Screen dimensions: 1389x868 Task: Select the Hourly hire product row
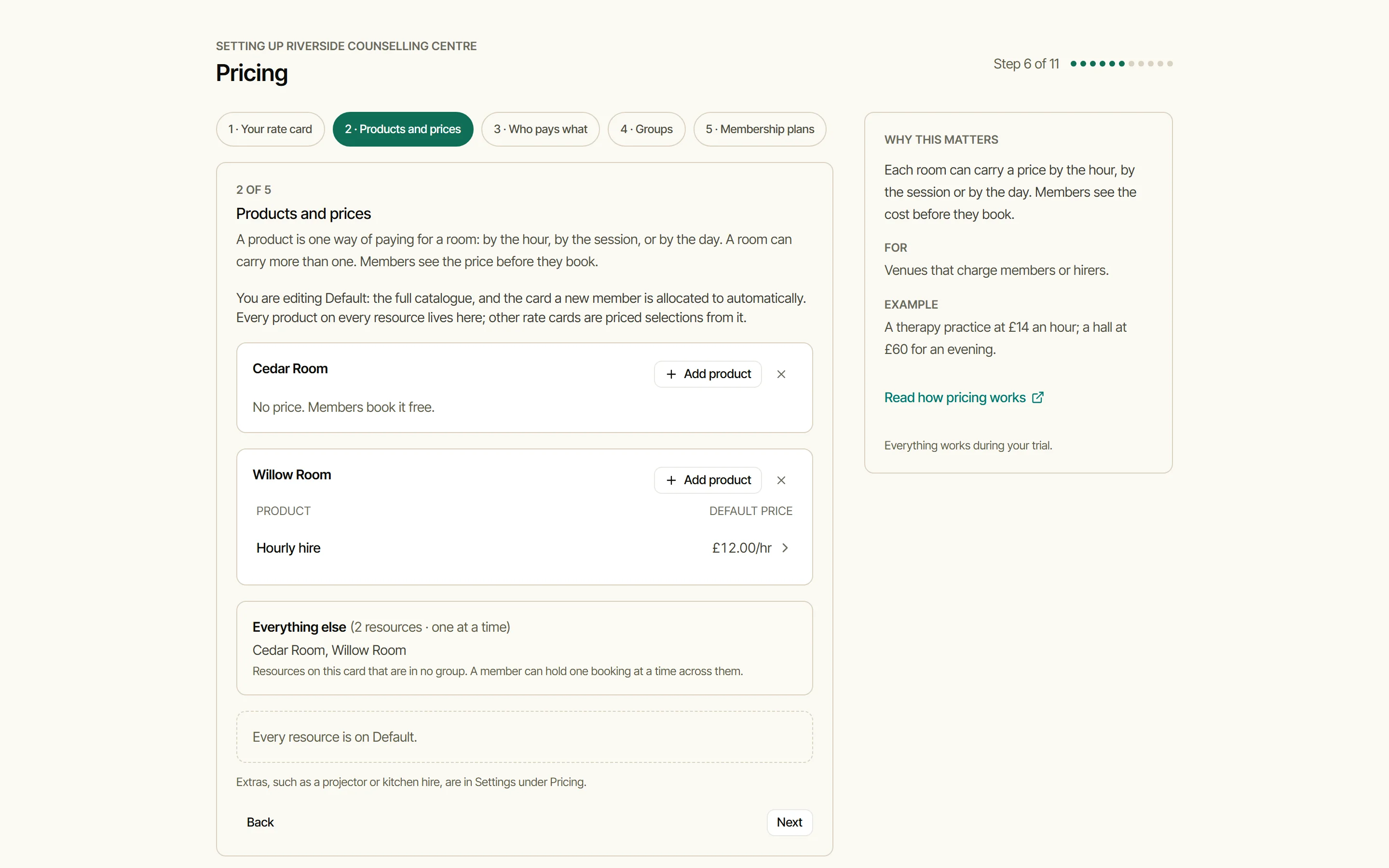coord(524,548)
